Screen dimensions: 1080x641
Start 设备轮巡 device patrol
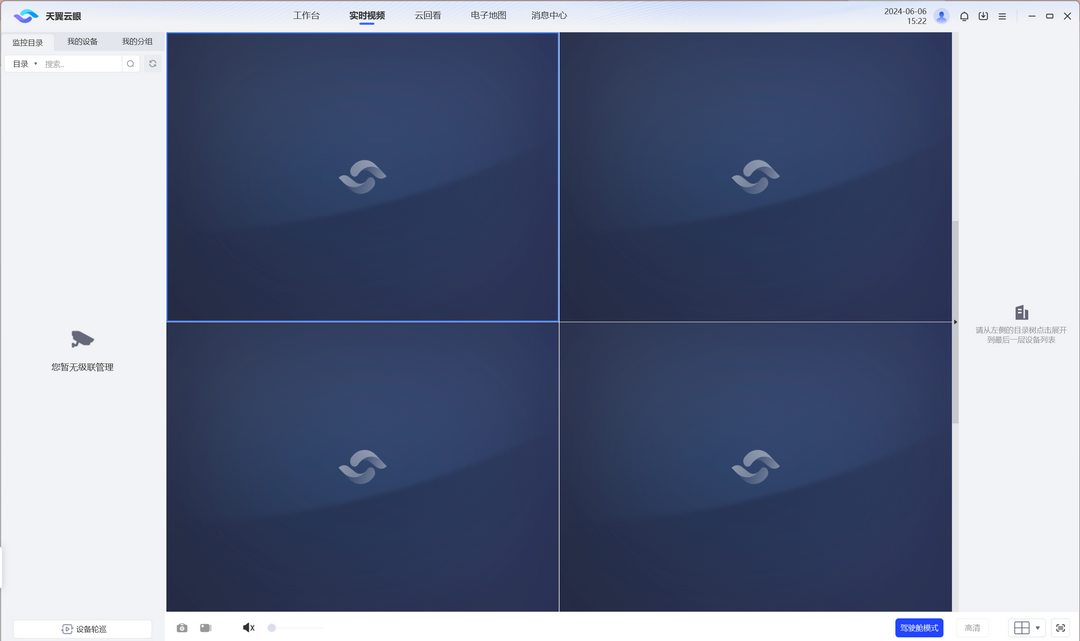(x=83, y=629)
